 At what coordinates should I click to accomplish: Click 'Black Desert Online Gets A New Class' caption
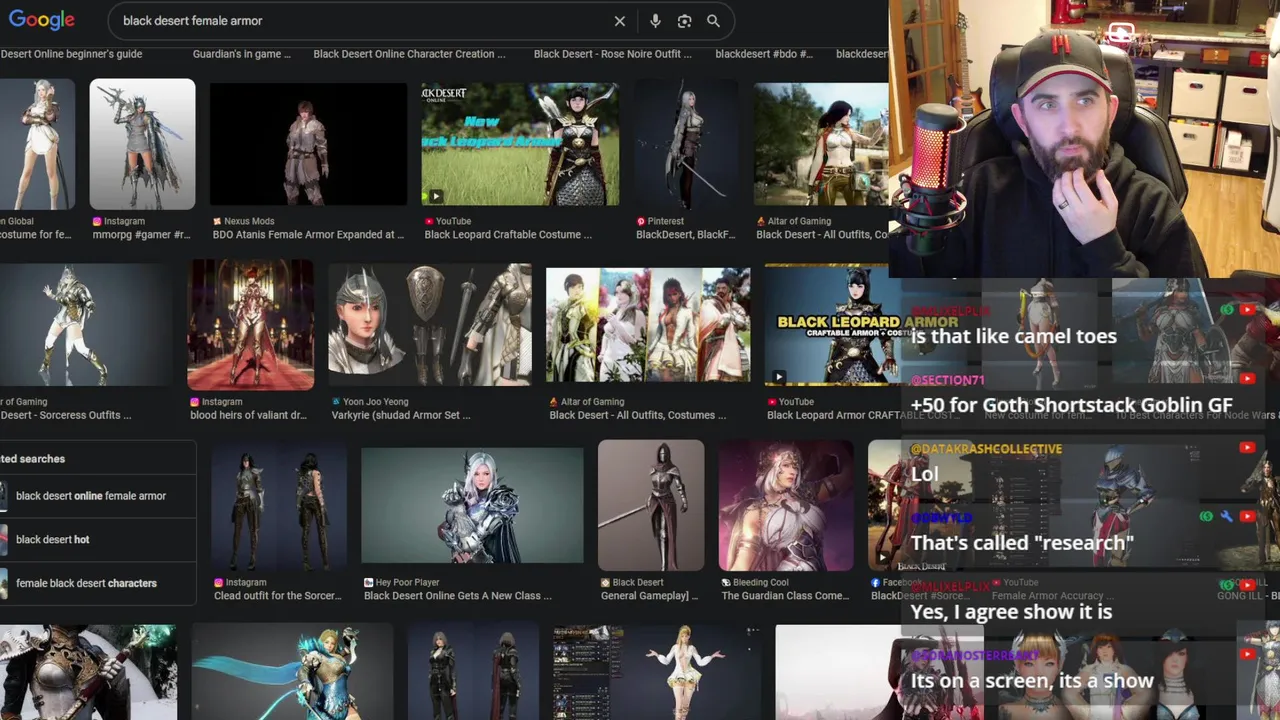(458, 596)
